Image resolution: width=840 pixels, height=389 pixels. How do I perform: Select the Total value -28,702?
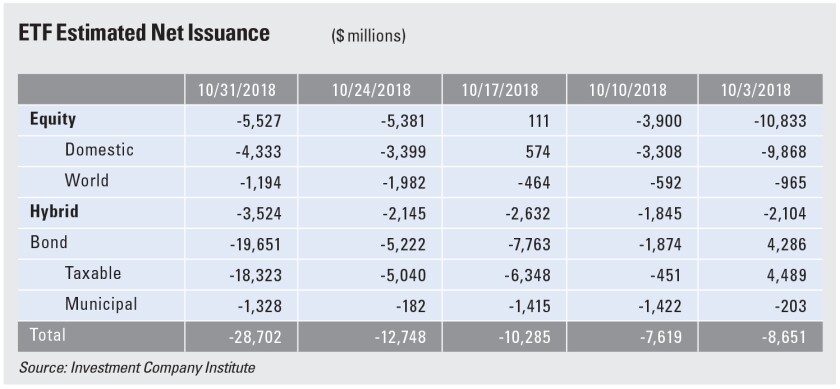click(254, 336)
